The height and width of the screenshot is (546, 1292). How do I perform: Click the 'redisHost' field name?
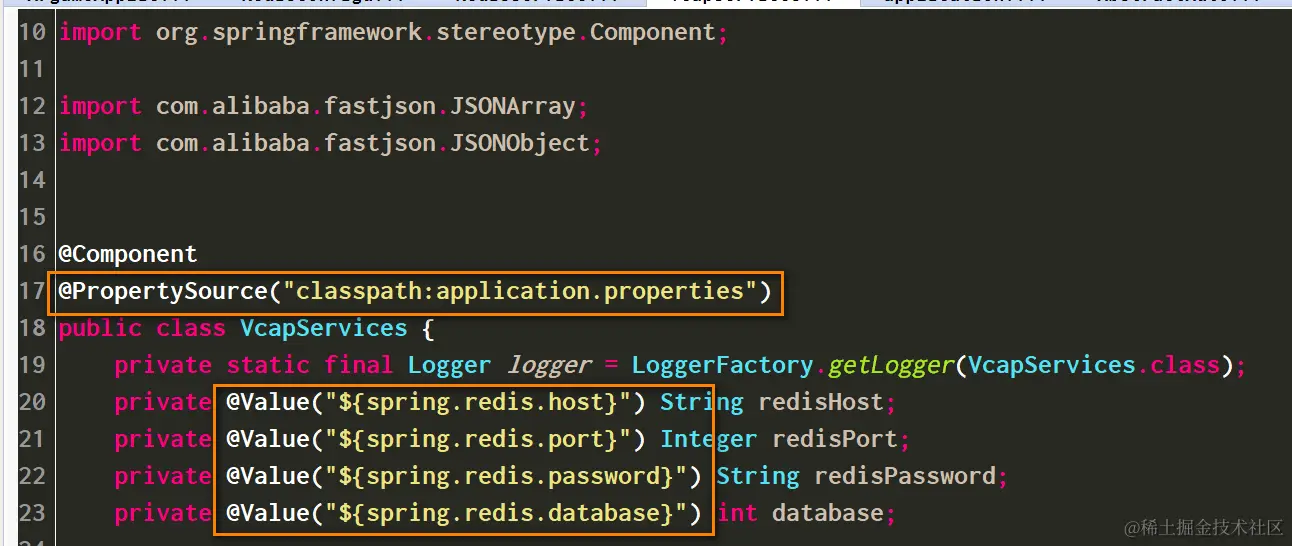coord(821,403)
